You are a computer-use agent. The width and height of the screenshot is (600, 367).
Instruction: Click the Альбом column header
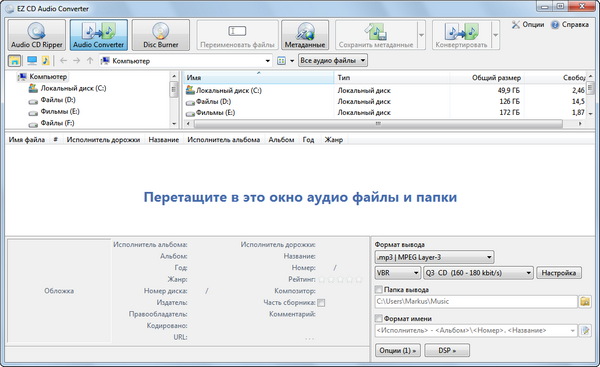point(281,140)
